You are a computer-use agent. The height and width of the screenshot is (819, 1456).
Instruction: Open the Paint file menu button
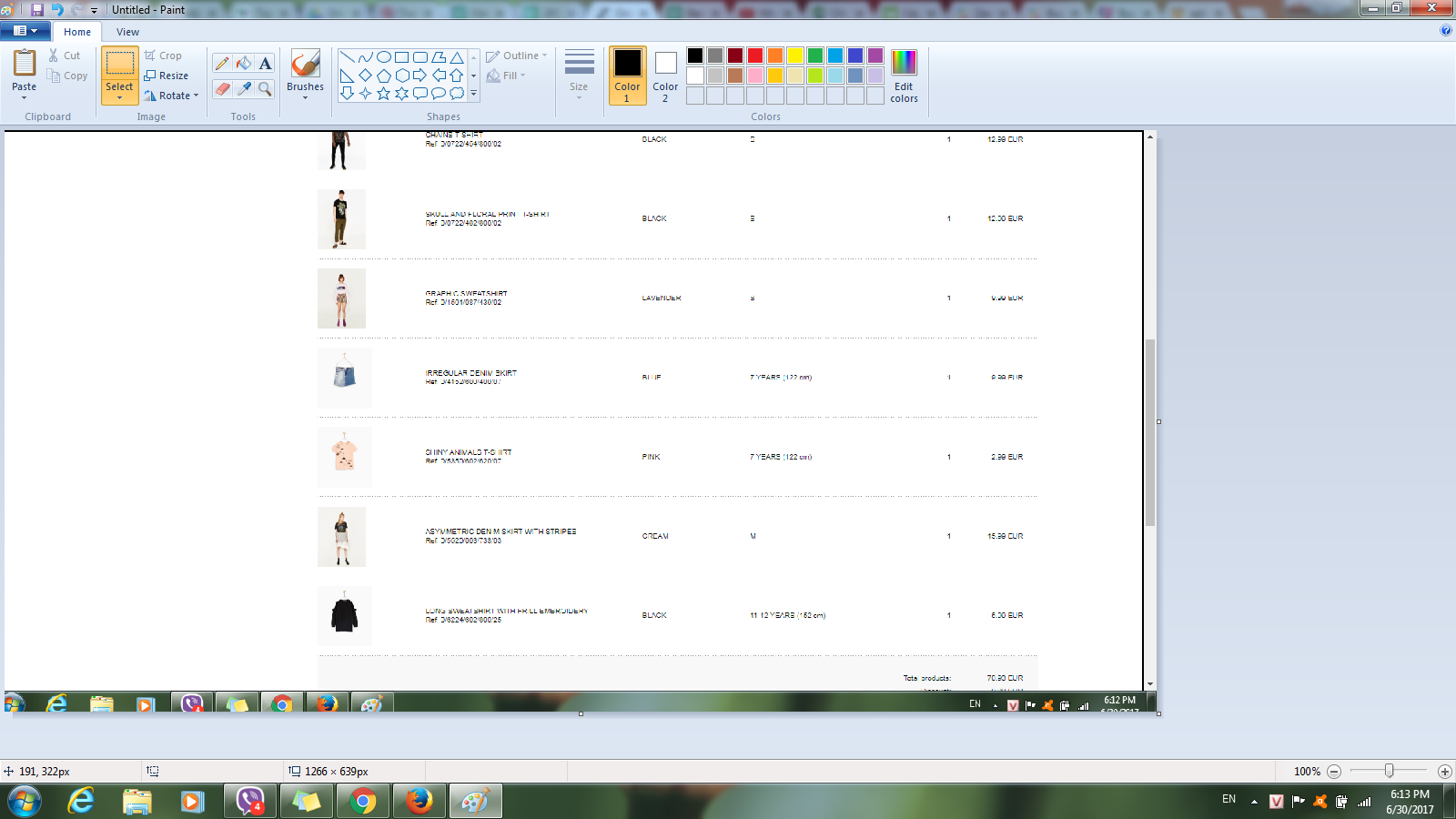click(25, 31)
